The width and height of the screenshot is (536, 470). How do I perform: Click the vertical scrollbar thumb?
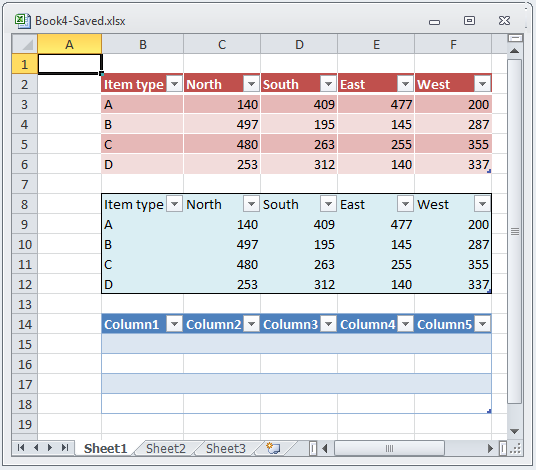[x=514, y=231]
